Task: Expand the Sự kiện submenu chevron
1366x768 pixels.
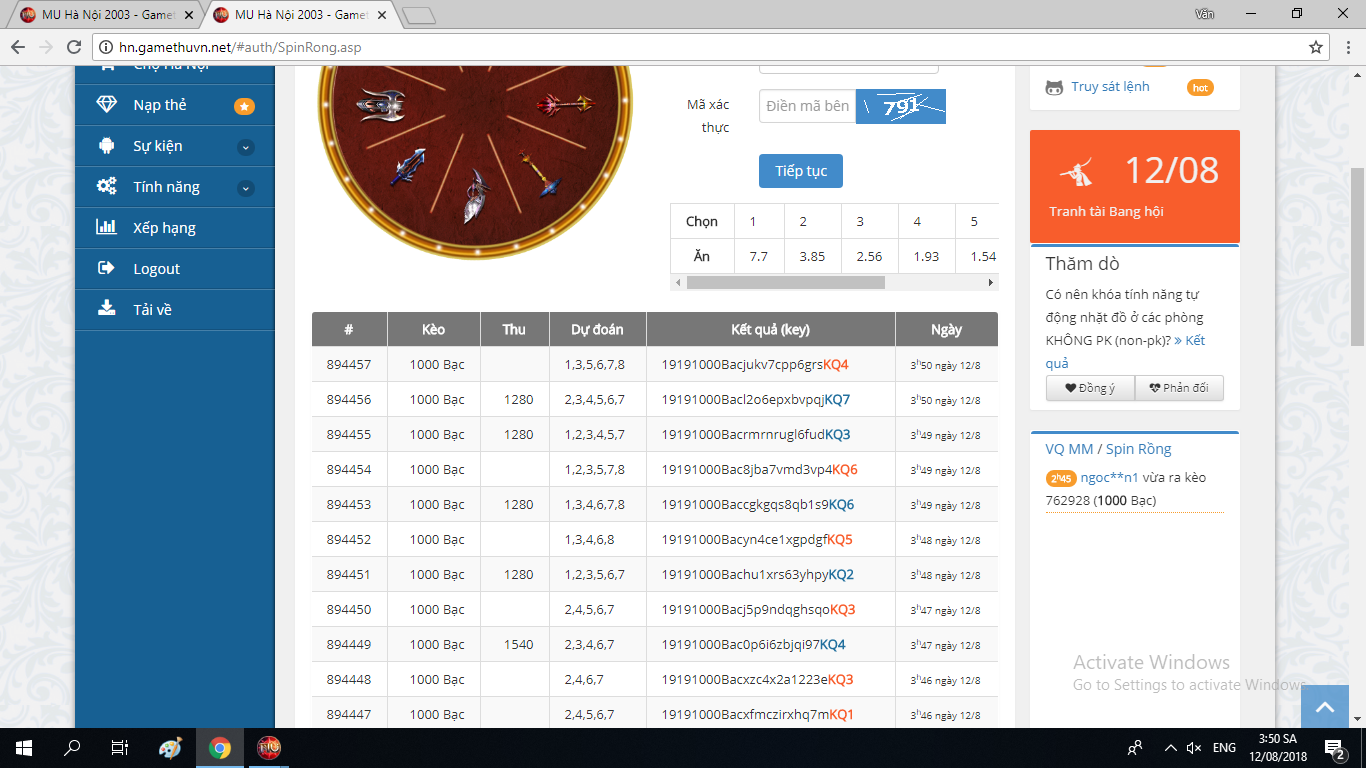Action: (x=246, y=147)
